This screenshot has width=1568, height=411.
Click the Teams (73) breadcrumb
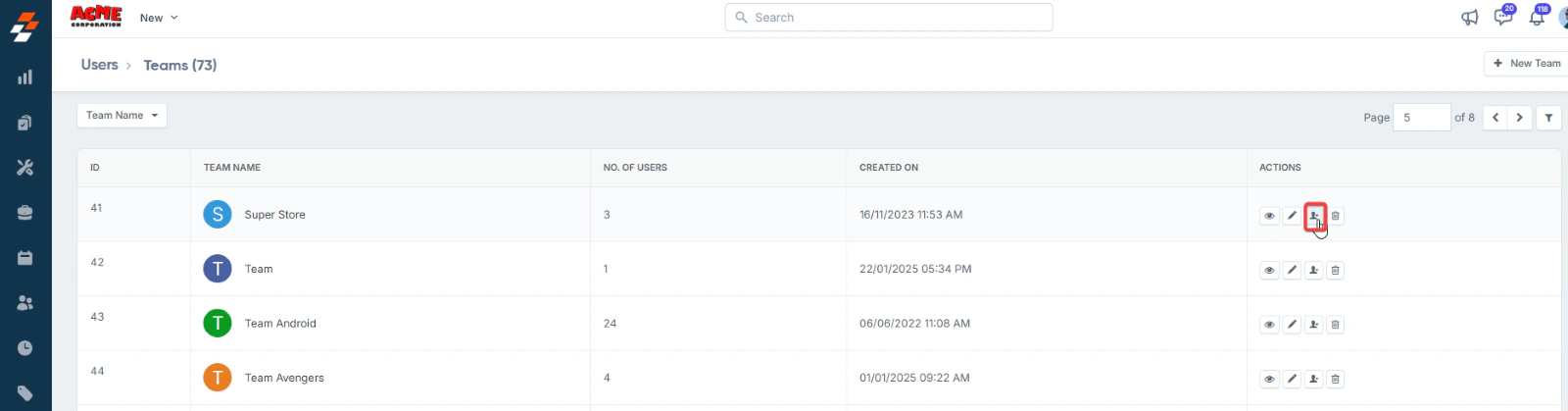[x=180, y=65]
